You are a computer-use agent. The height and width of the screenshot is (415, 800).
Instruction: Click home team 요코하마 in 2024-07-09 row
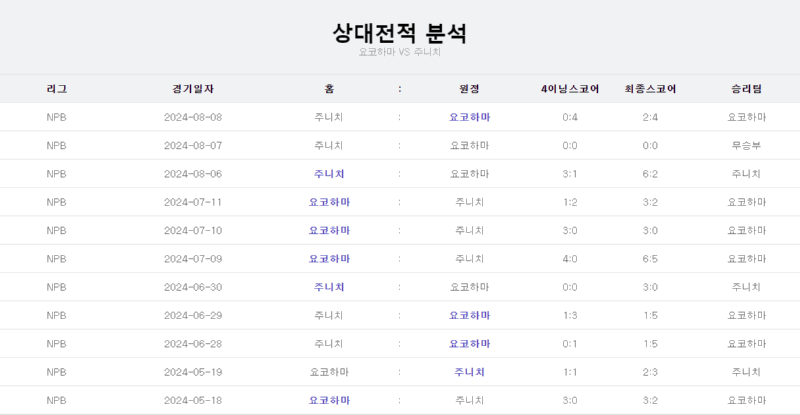point(329,259)
